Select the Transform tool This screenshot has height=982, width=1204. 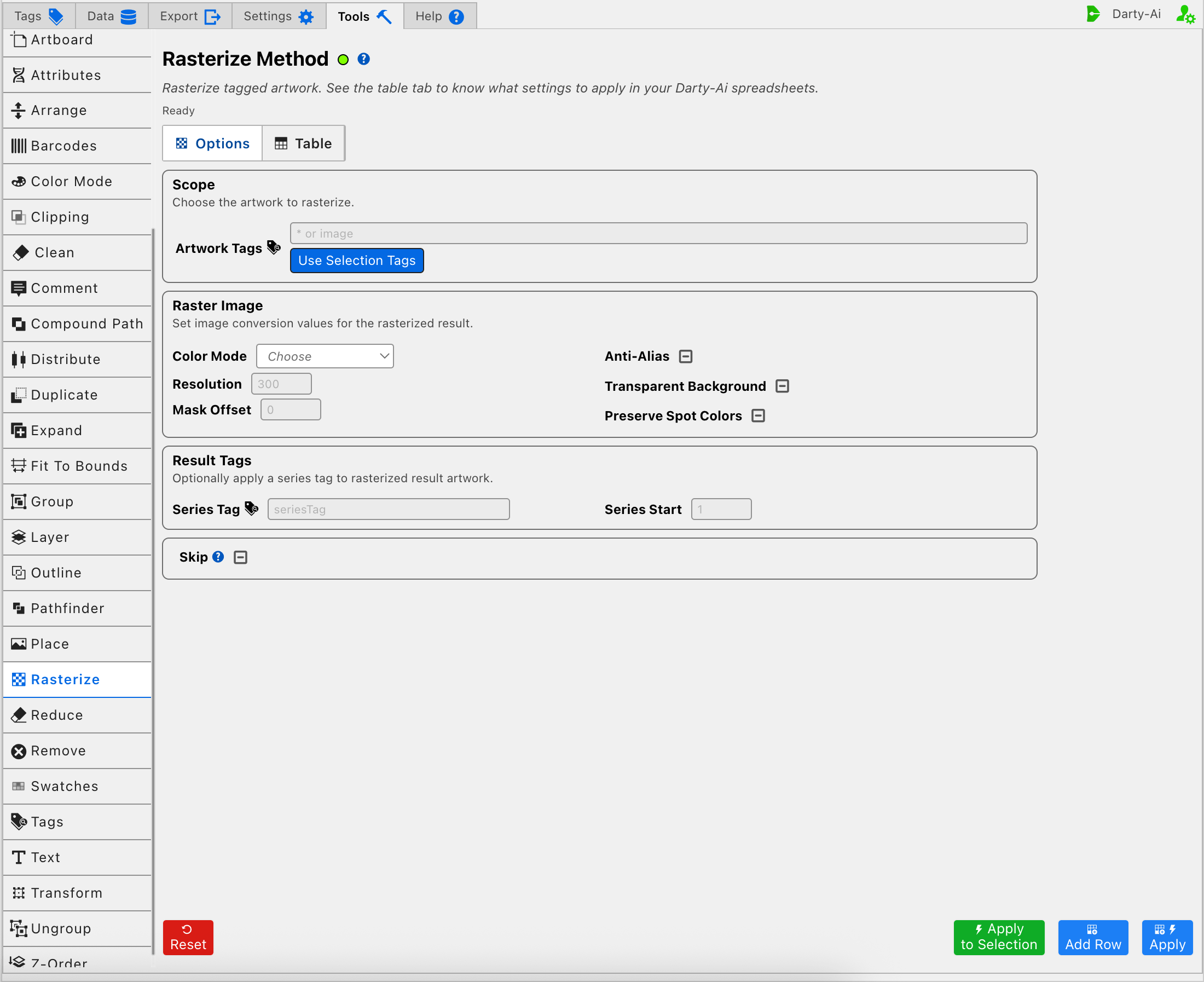(77, 893)
